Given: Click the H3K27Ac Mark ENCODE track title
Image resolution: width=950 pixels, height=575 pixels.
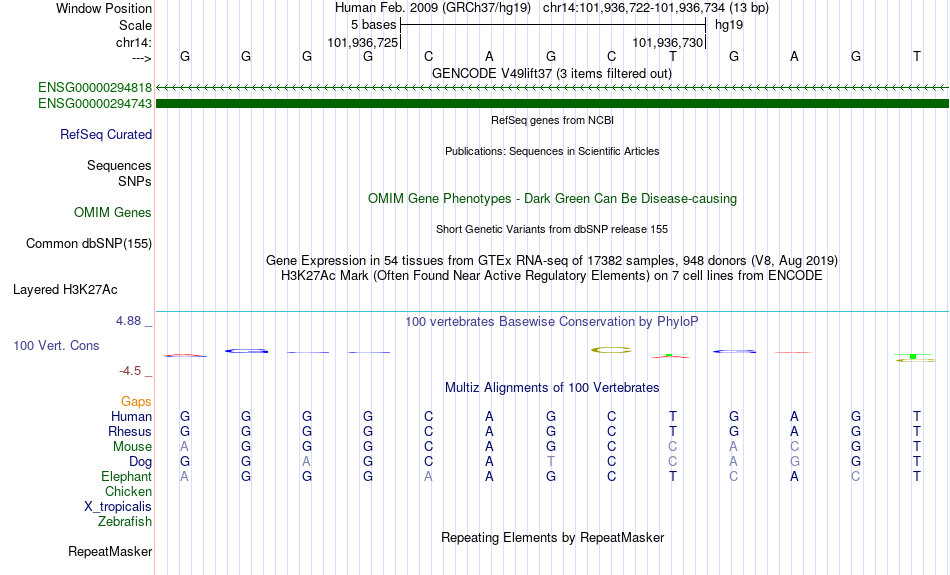Looking at the screenshot, I should click(x=552, y=276).
